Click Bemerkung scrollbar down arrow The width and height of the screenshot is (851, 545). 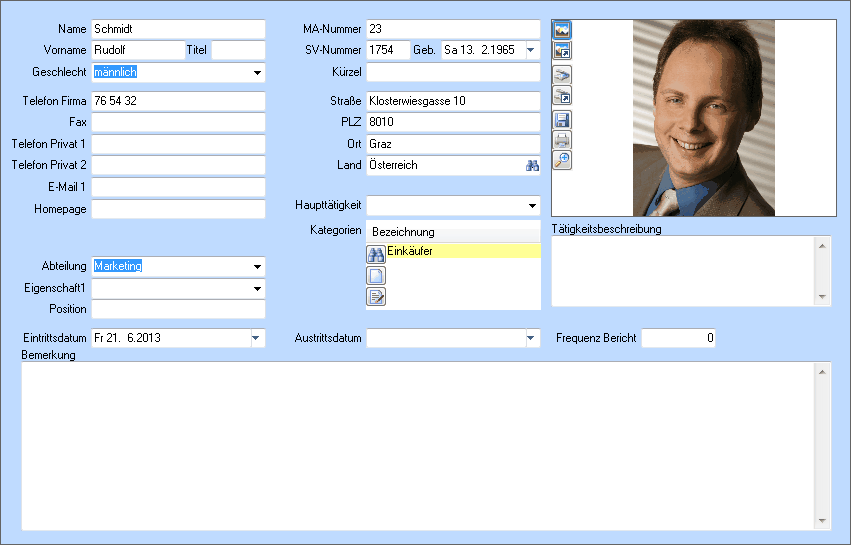coord(822,521)
